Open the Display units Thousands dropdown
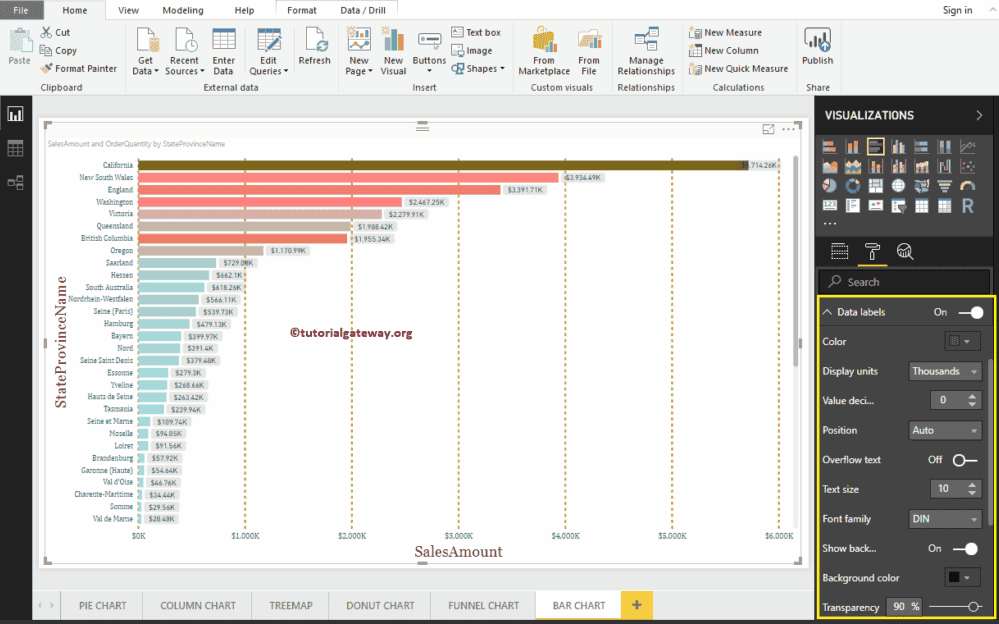The height and width of the screenshot is (624, 999). pos(944,370)
